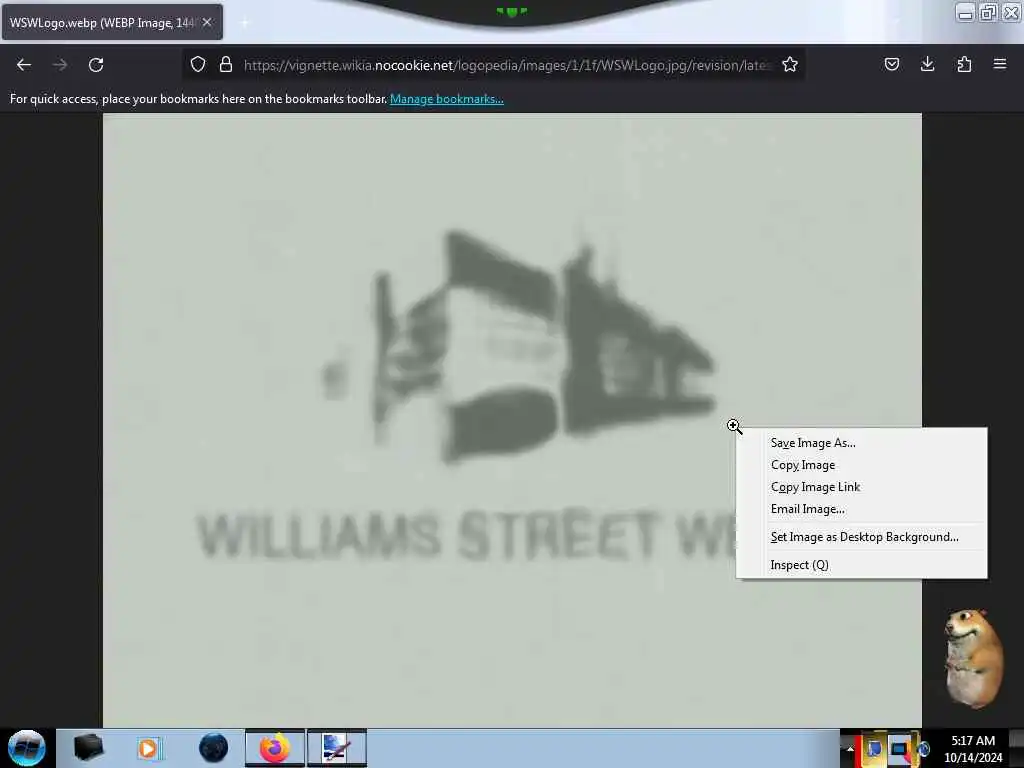This screenshot has height=768, width=1024.
Task: Click the volume tray icon
Action: pos(923,750)
